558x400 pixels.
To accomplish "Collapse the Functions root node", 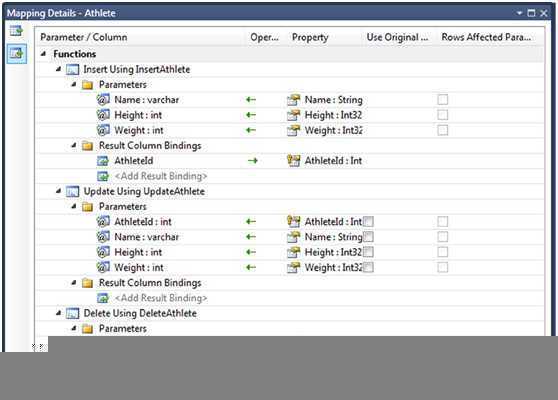I will coord(43,54).
